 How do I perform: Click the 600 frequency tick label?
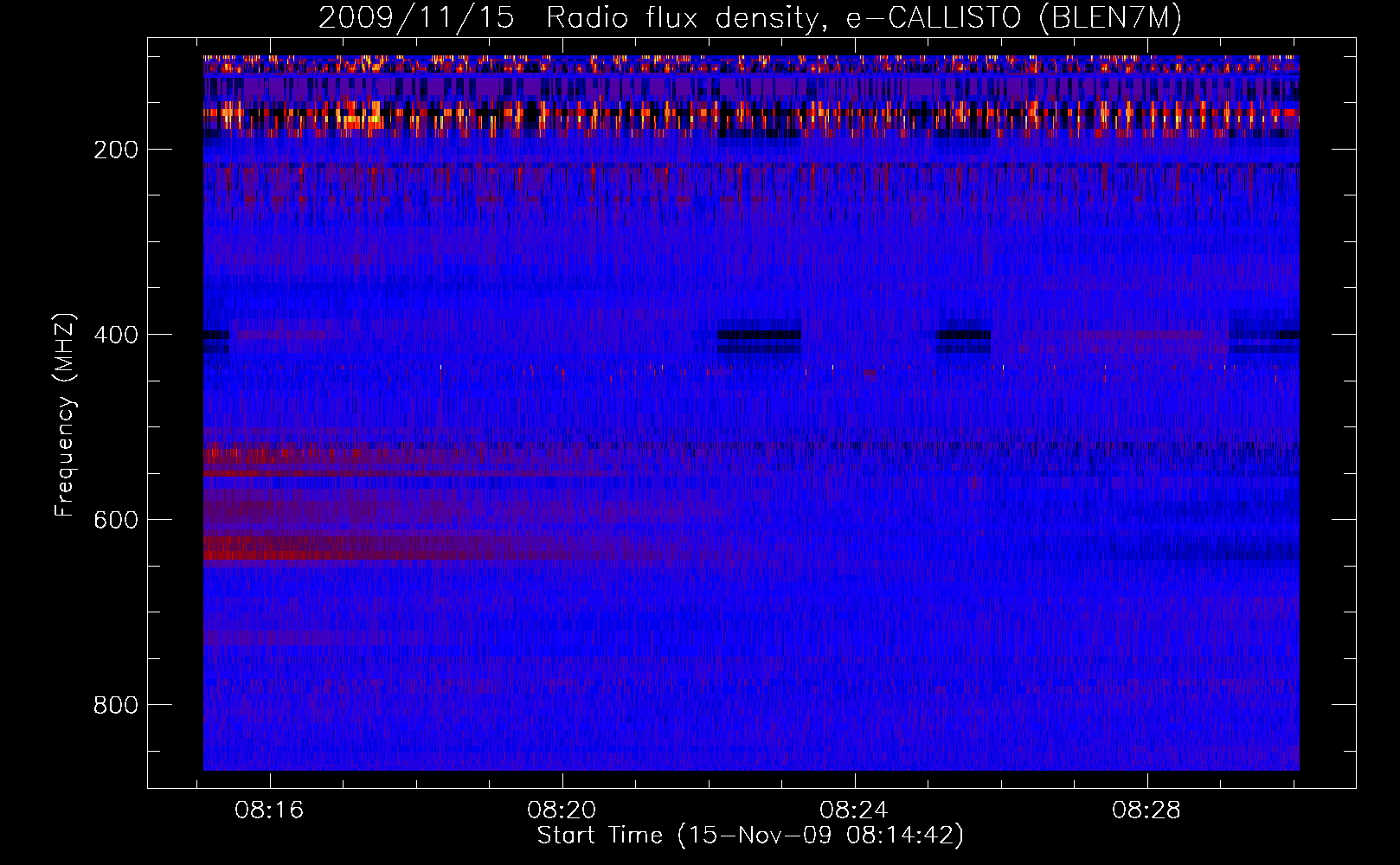pos(116,520)
